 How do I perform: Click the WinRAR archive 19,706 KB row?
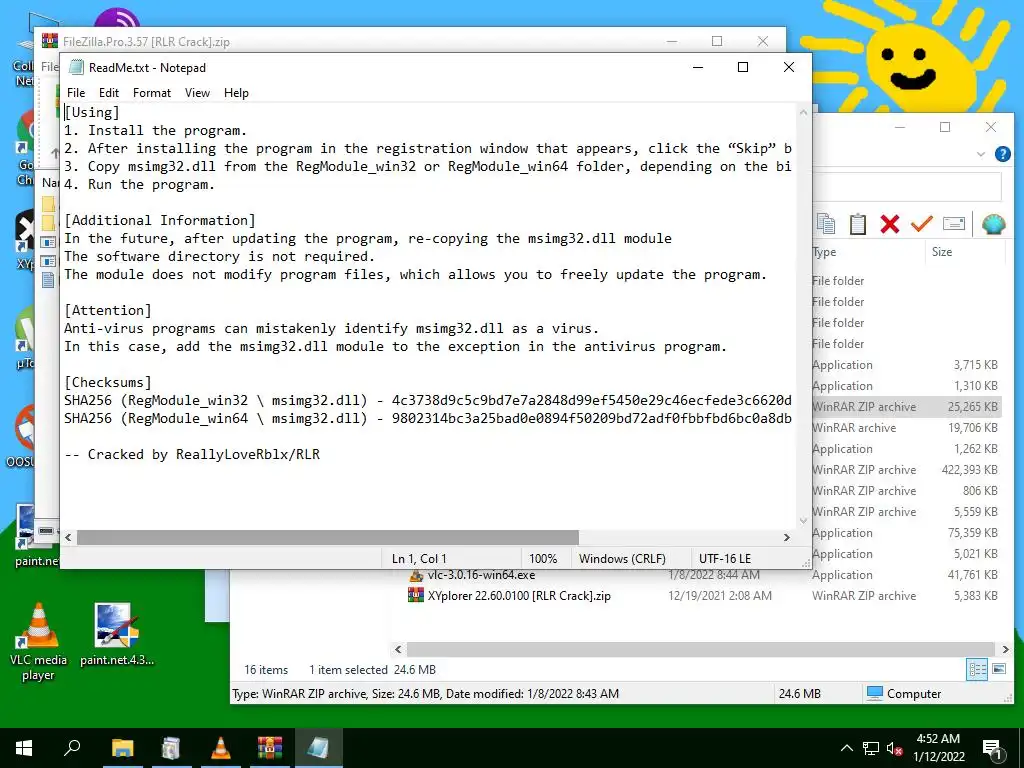coord(905,428)
